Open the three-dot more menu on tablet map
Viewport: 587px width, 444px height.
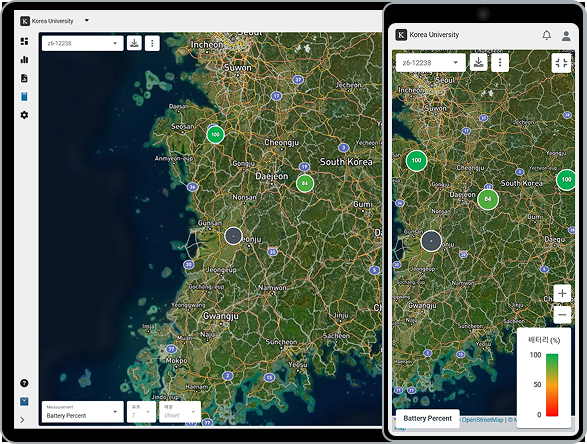[152, 43]
